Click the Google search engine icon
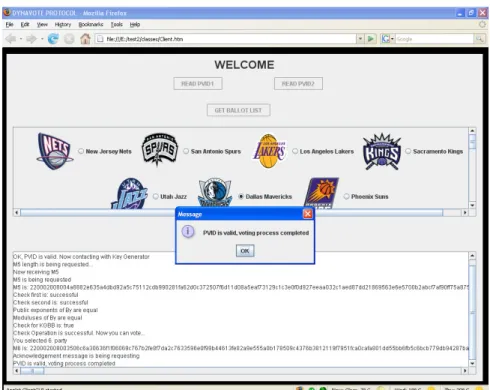490x390 pixels. coord(385,39)
